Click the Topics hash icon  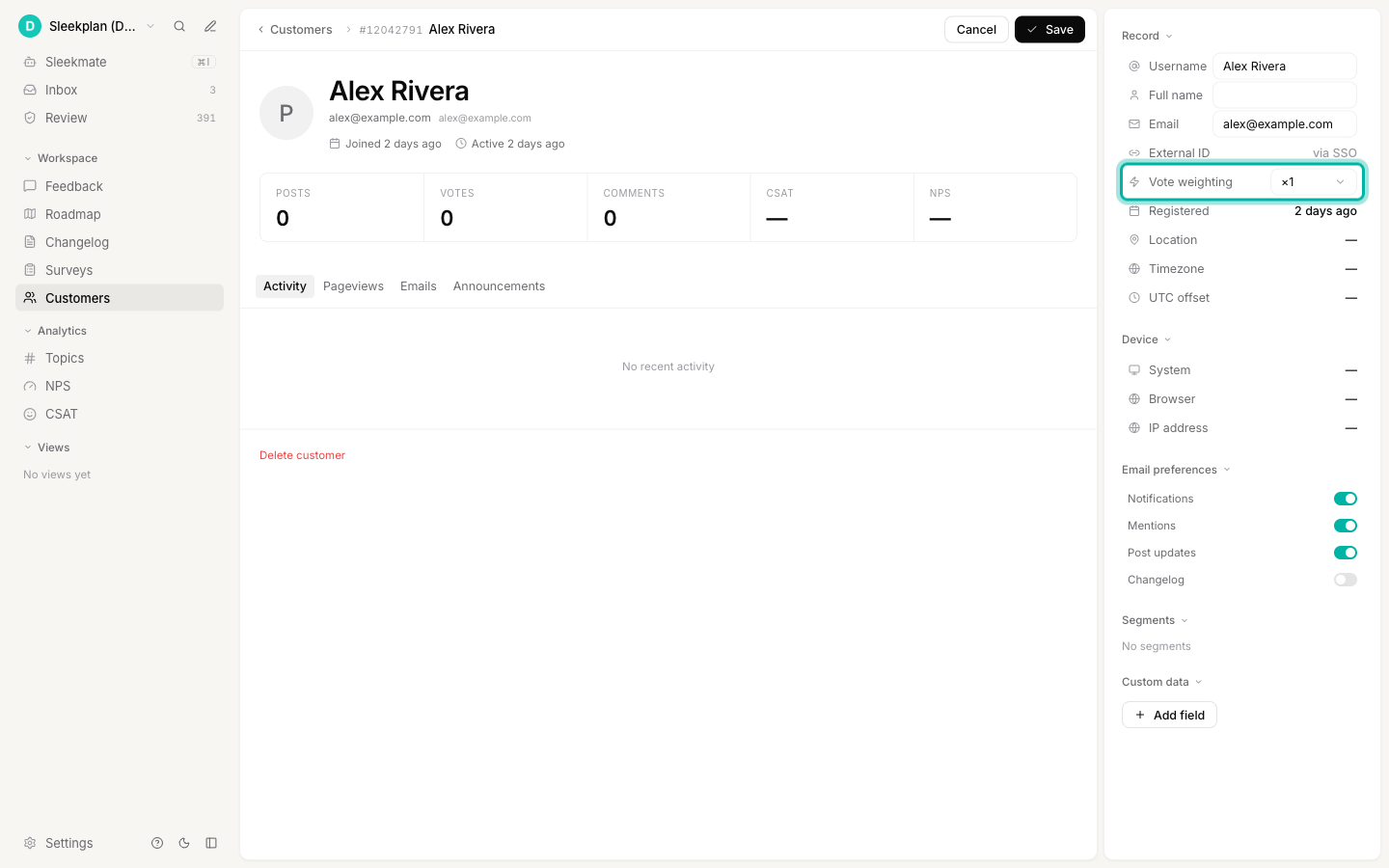point(30,358)
